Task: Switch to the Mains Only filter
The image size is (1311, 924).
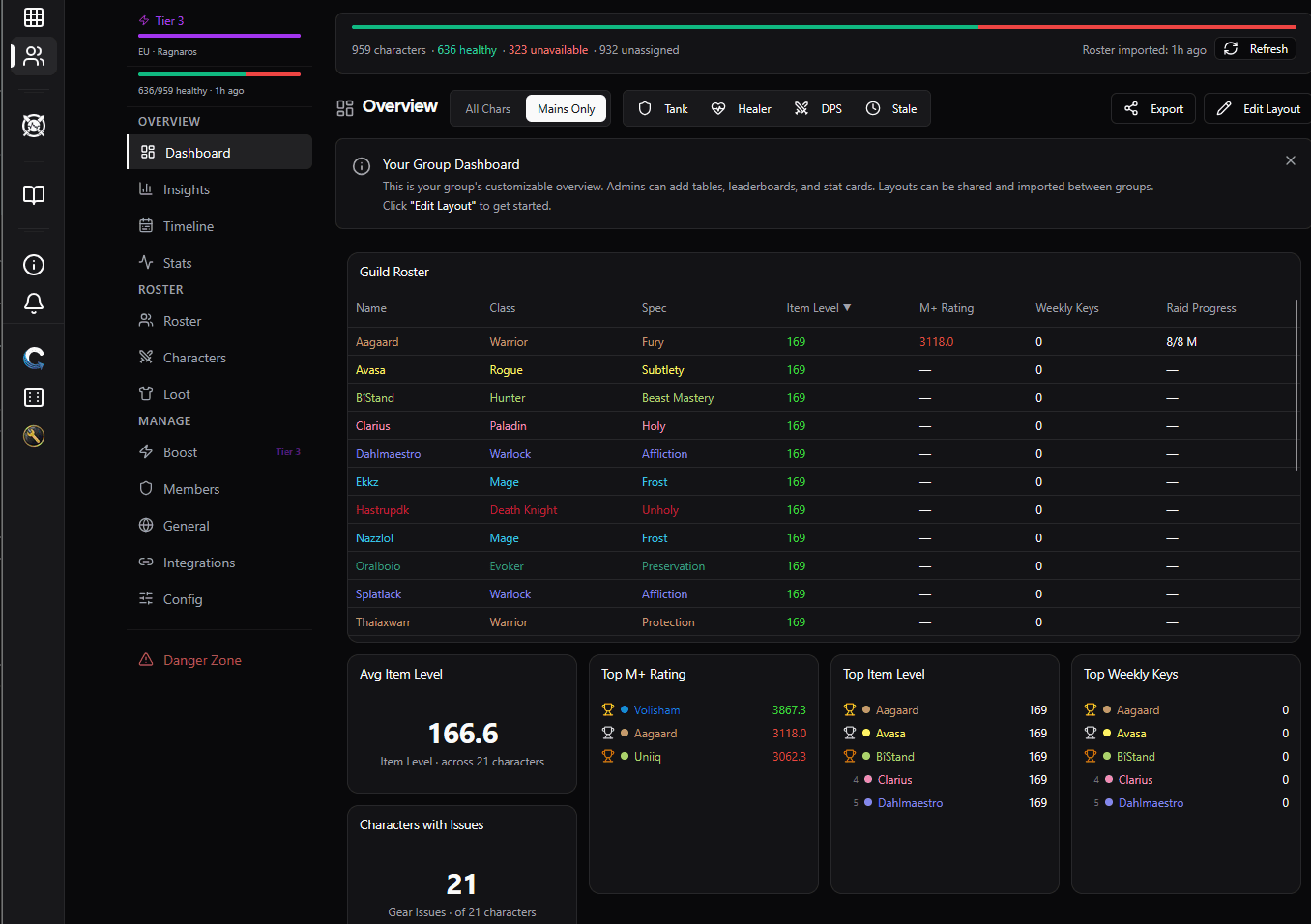Action: [566, 108]
